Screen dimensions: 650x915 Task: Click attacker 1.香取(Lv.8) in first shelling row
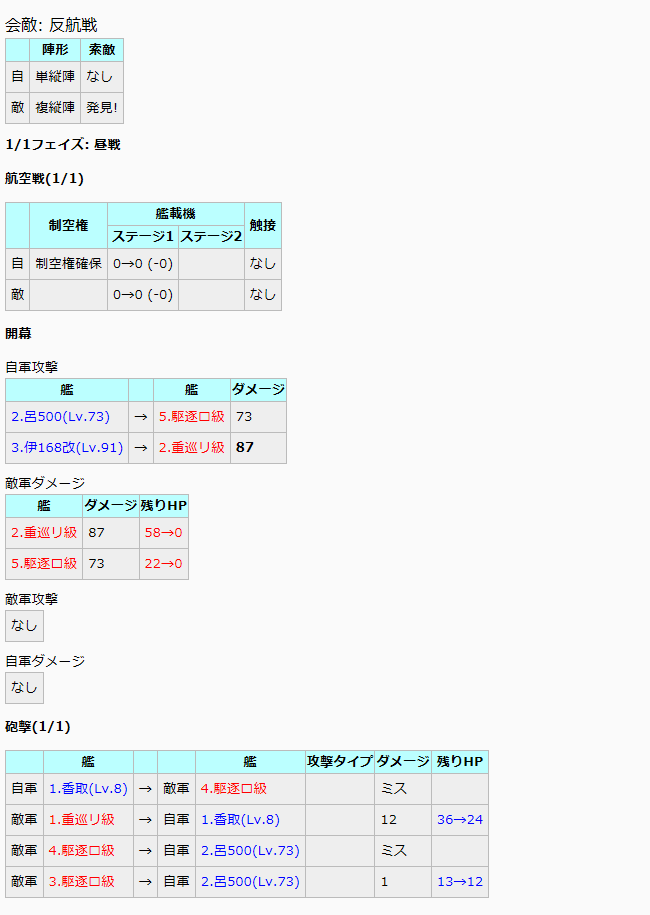[88, 789]
